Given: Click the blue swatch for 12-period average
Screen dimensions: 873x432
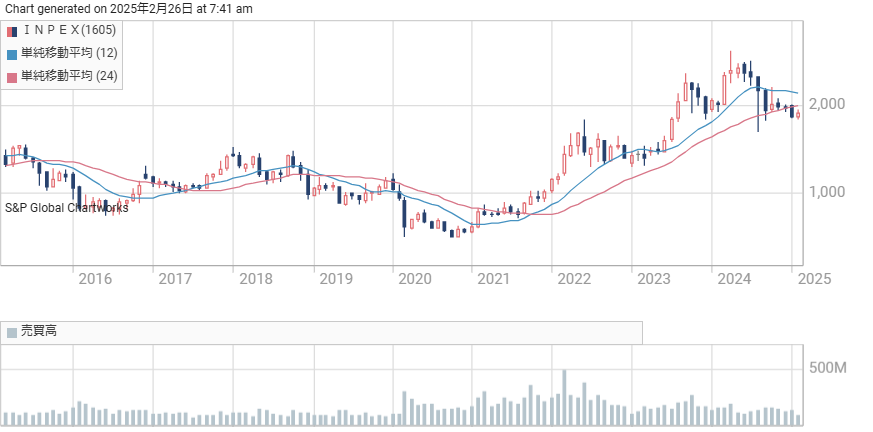Looking at the screenshot, I should 12,55.
